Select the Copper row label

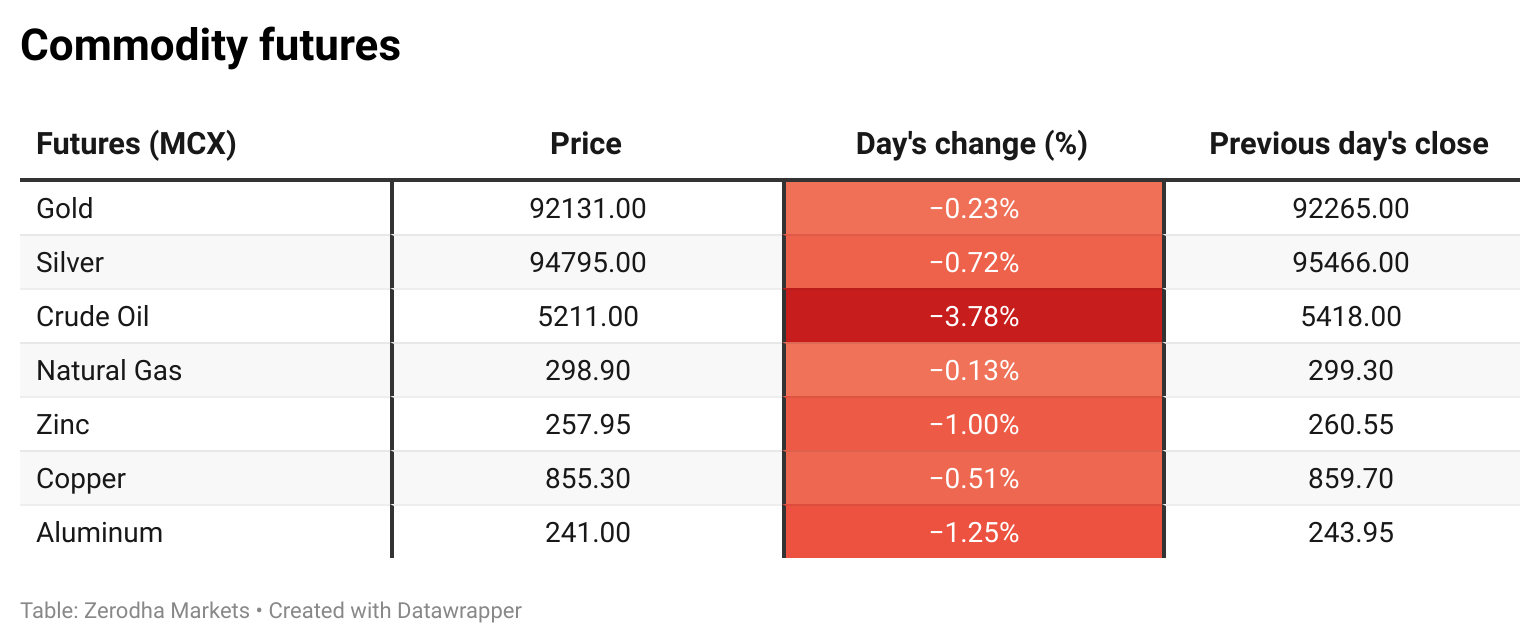pos(81,479)
